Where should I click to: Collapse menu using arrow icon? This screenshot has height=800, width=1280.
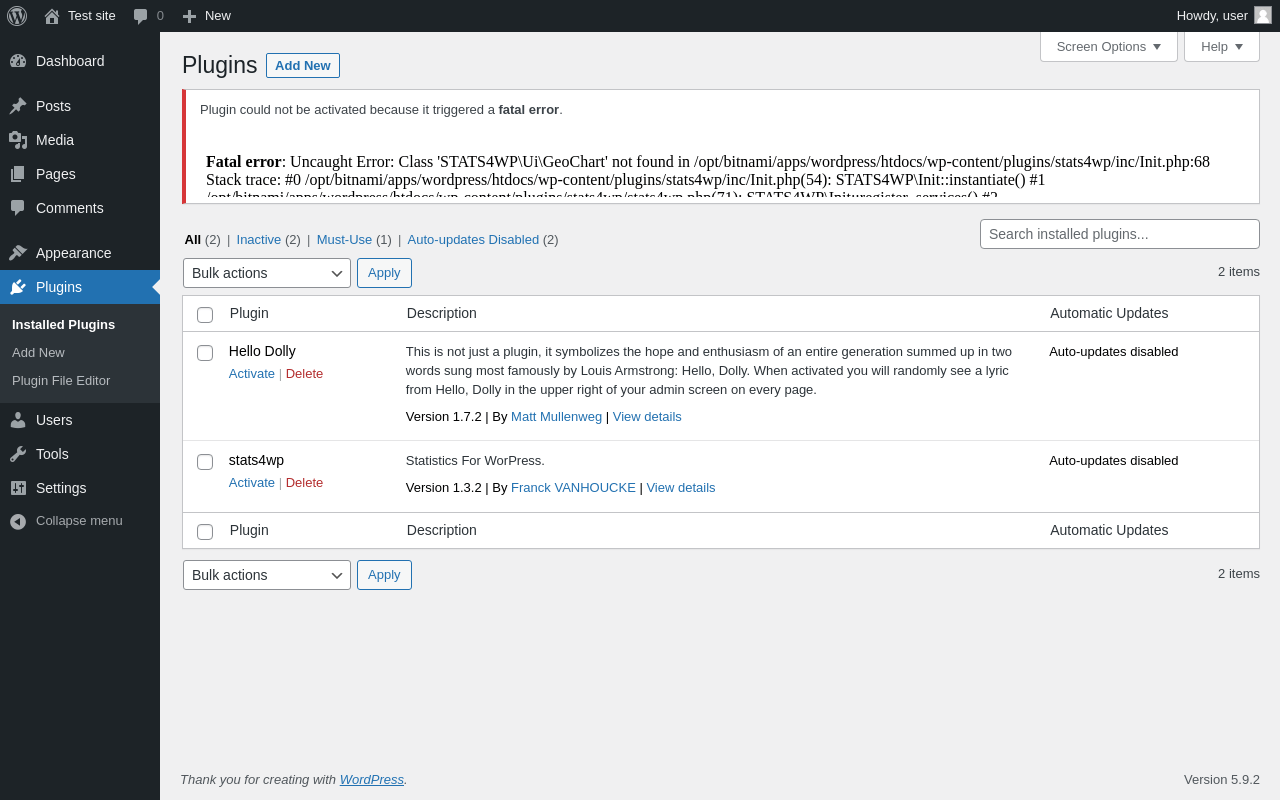click(x=18, y=521)
